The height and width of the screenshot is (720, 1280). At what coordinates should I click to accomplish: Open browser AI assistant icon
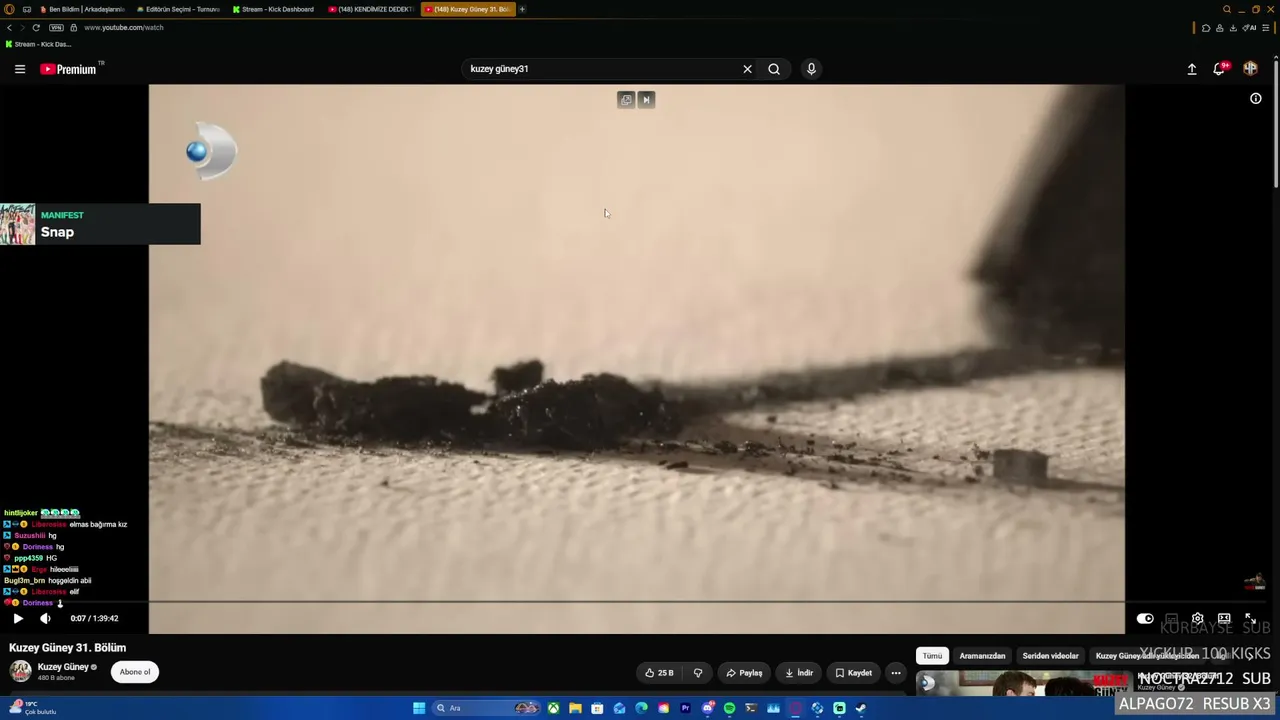tap(1249, 28)
